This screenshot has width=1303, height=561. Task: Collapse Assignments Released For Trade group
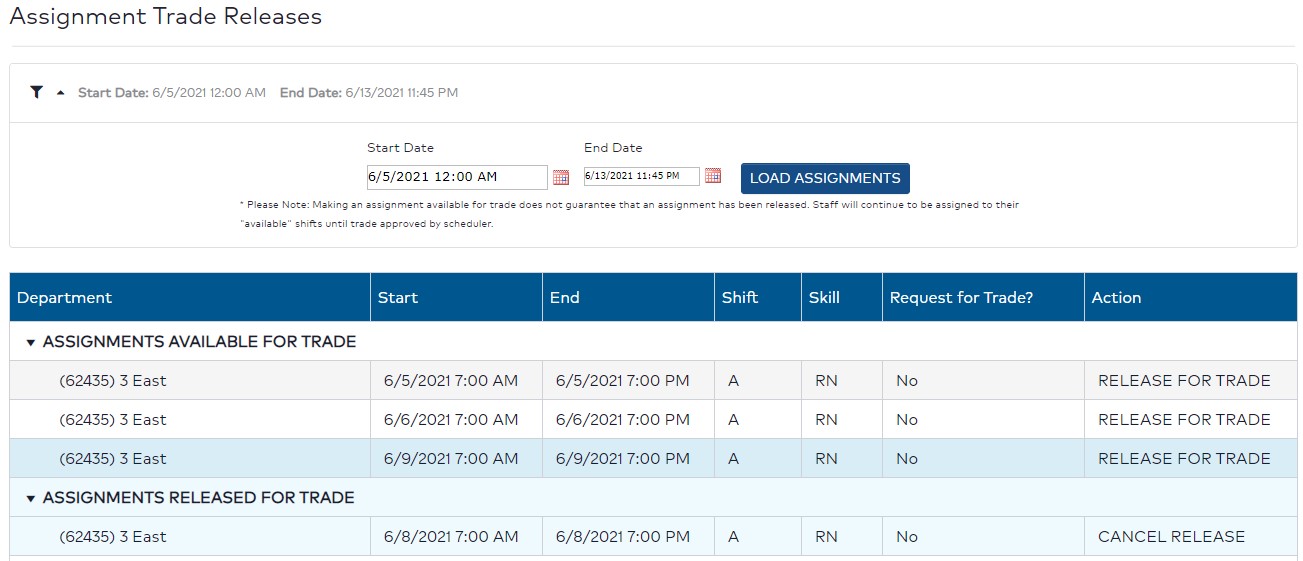(x=31, y=498)
